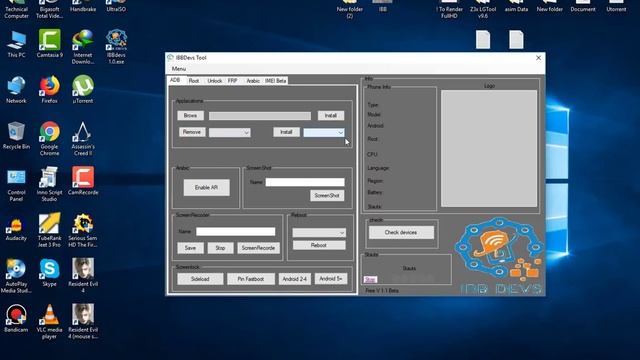Click the Sideload button
640x360 pixels.
200,279
